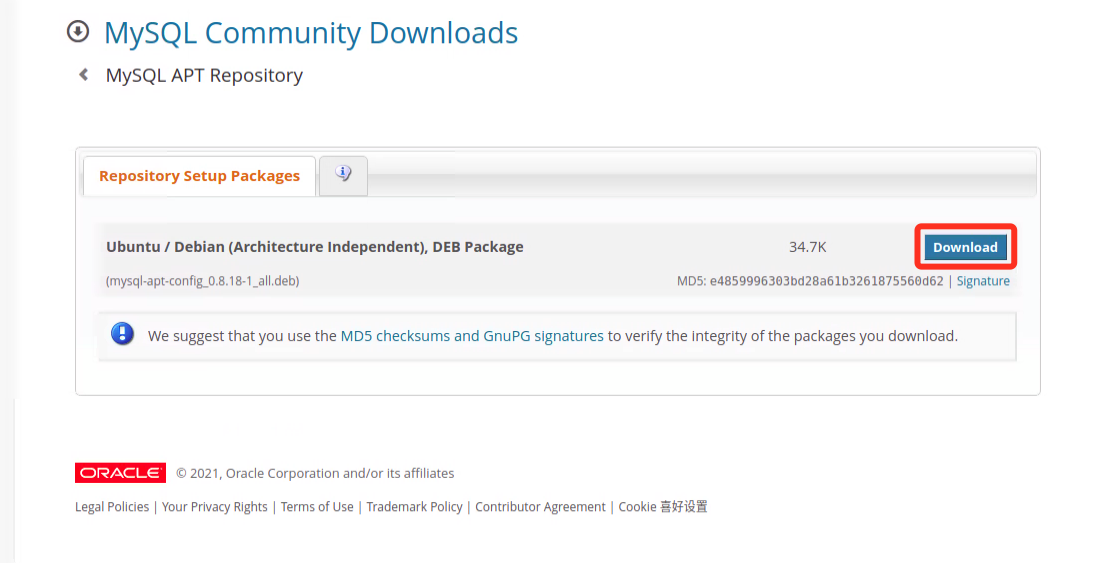Click the MD5 hash value text
The height and width of the screenshot is (563, 1110).
tap(826, 281)
